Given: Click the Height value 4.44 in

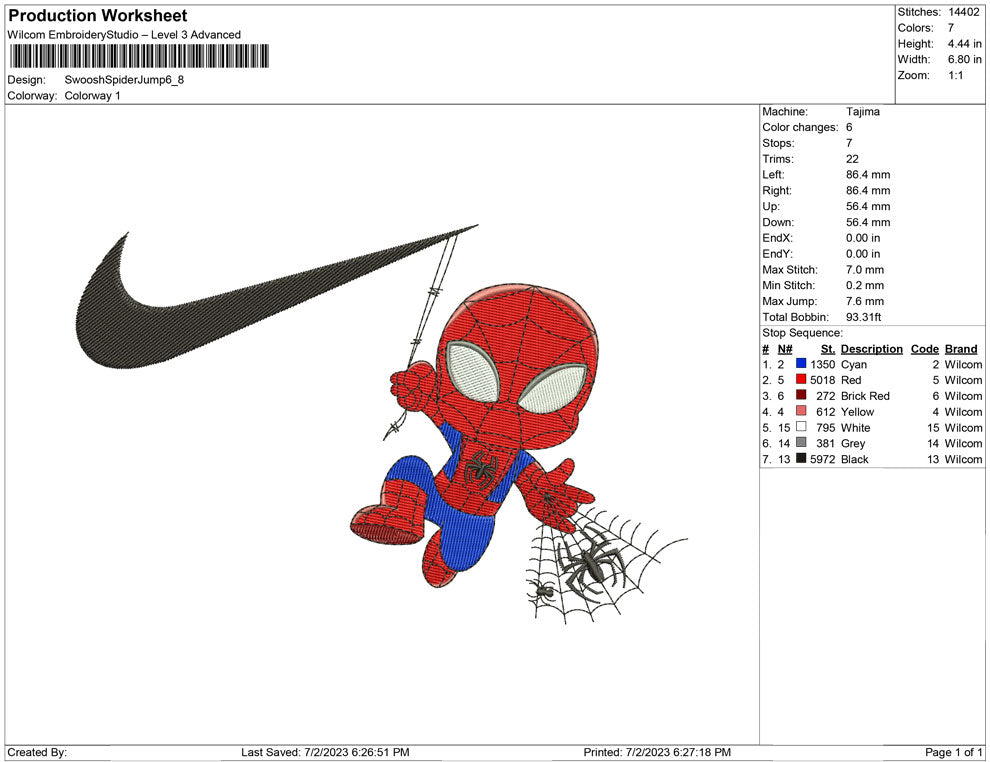Looking at the screenshot, I should (x=964, y=44).
